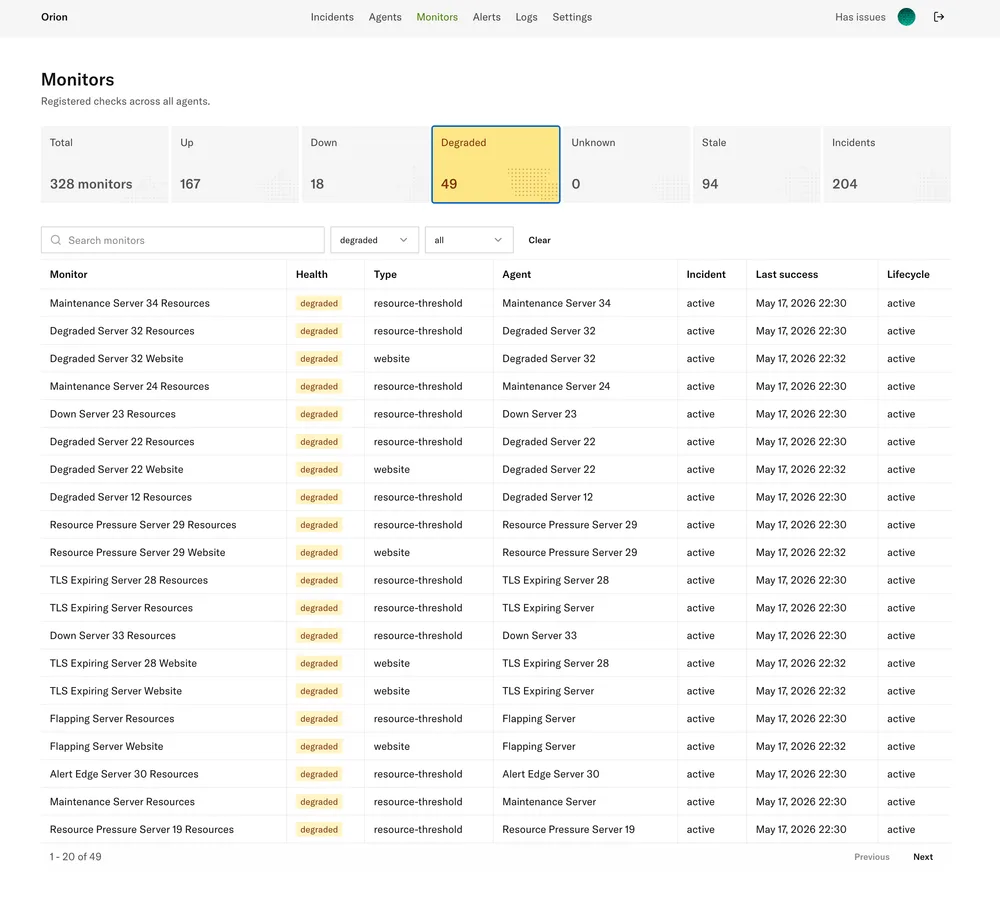
Task: Switch to the Alerts section
Action: [487, 17]
